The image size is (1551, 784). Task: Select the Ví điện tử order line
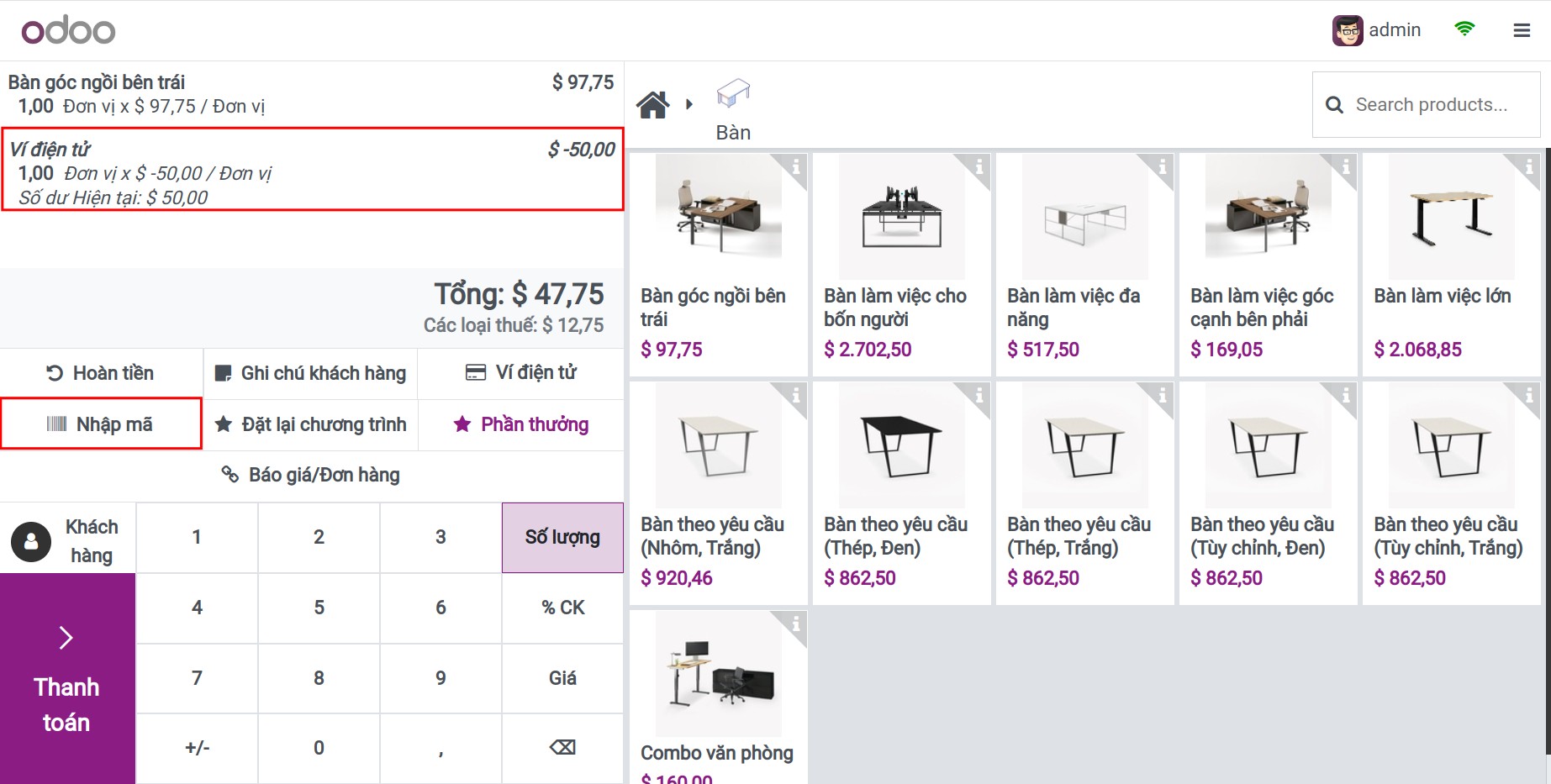312,172
